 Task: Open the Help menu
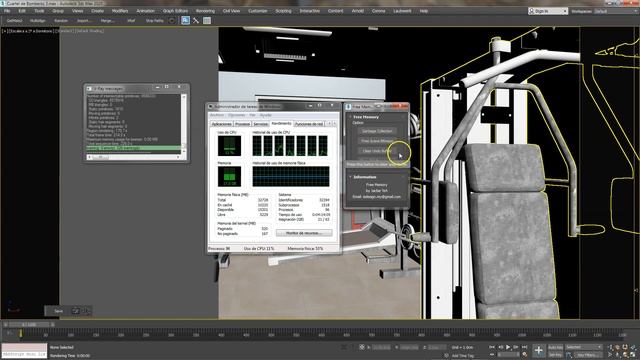click(x=424, y=11)
